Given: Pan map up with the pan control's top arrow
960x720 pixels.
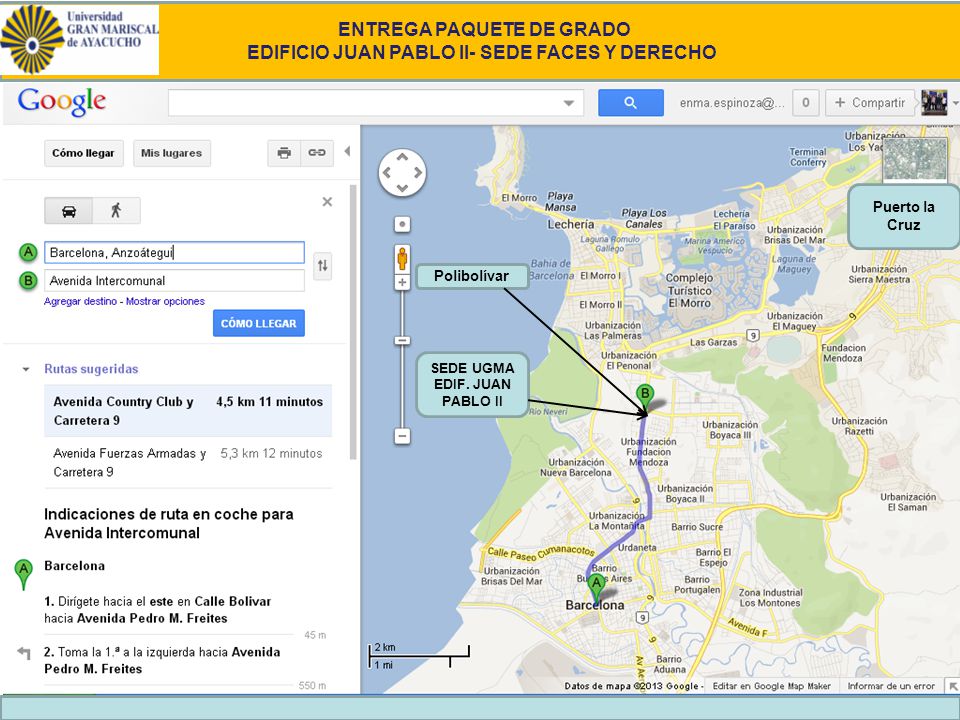Looking at the screenshot, I should pyautogui.click(x=402, y=157).
